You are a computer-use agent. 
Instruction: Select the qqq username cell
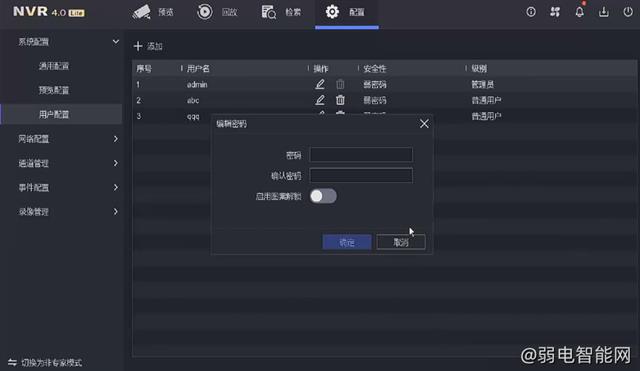(193, 117)
